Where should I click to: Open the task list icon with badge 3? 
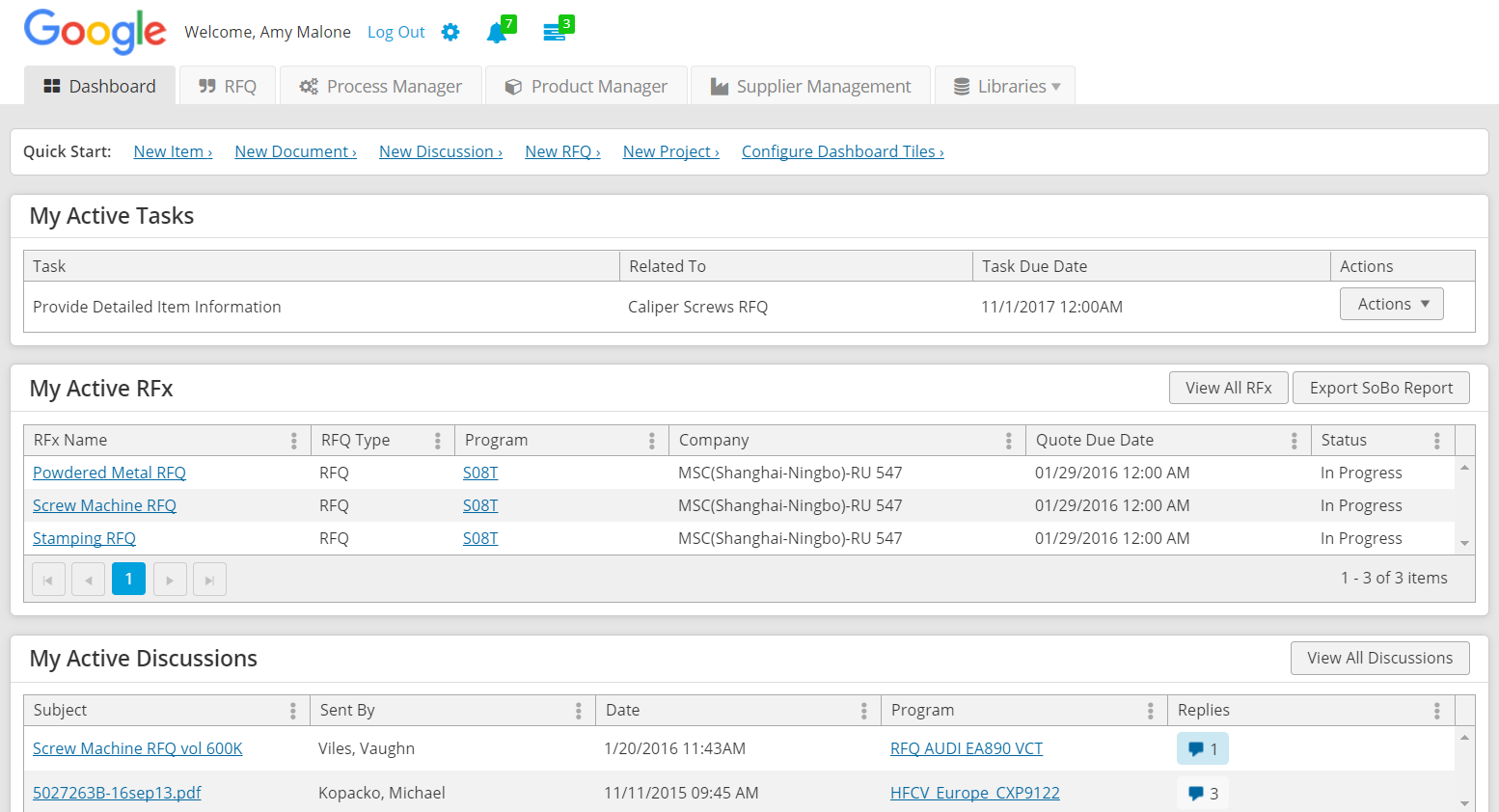pyautogui.click(x=554, y=33)
